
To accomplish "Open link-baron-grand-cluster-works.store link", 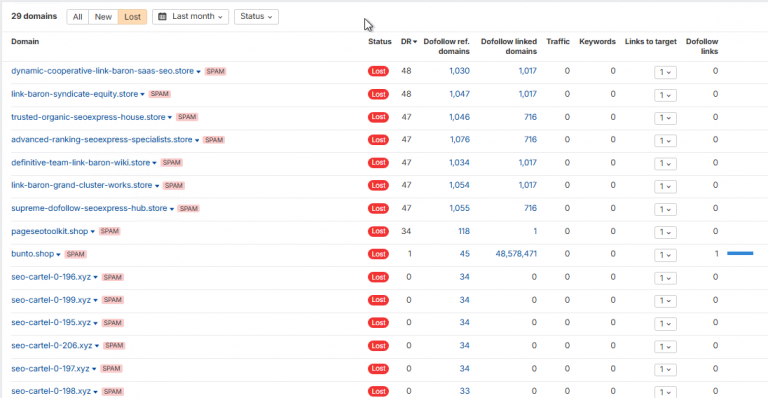I will pyautogui.click(x=82, y=185).
